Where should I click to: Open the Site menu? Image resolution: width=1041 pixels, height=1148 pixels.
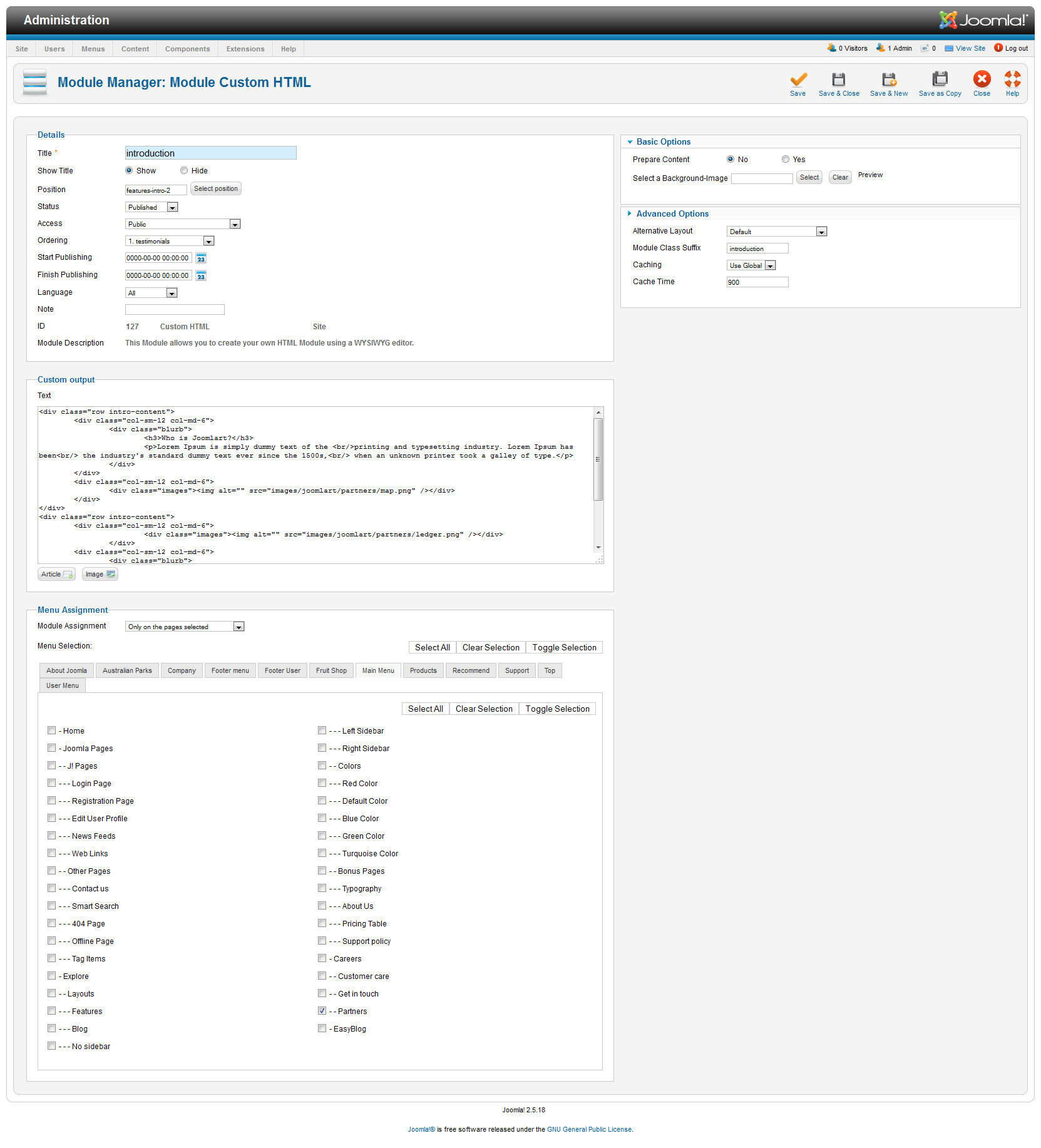tap(22, 49)
